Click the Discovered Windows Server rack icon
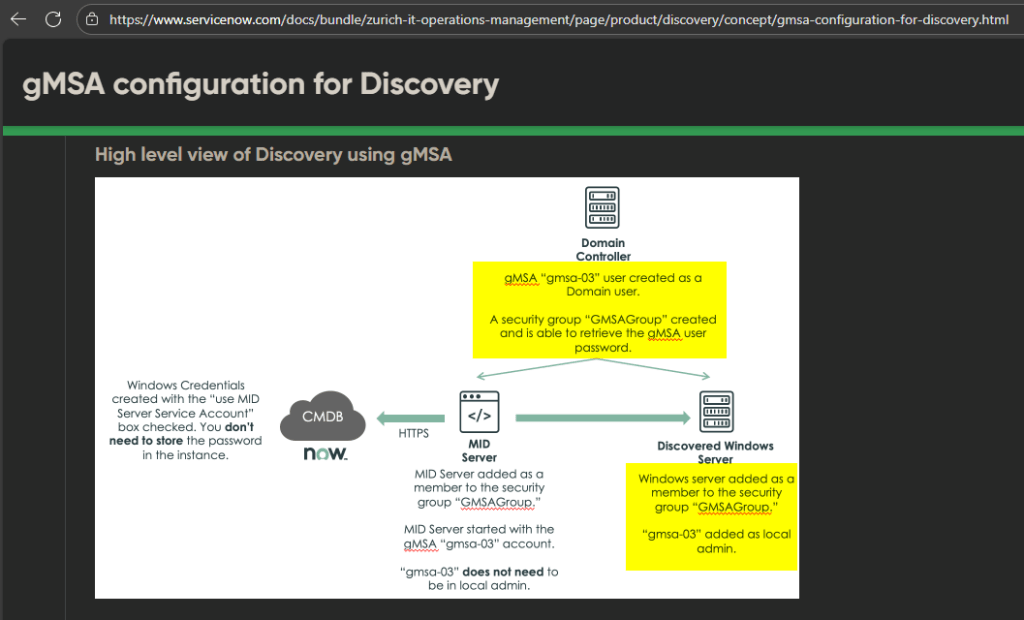Screen dimensions: 1024x620 click(x=715, y=412)
